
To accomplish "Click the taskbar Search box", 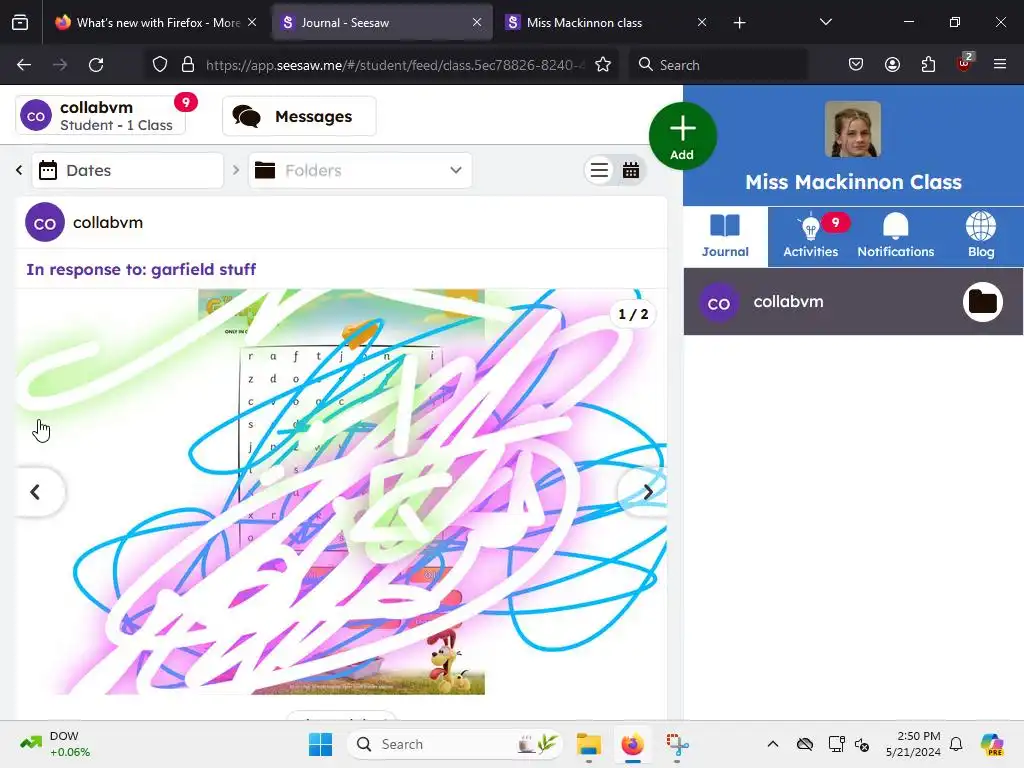I will click(456, 744).
